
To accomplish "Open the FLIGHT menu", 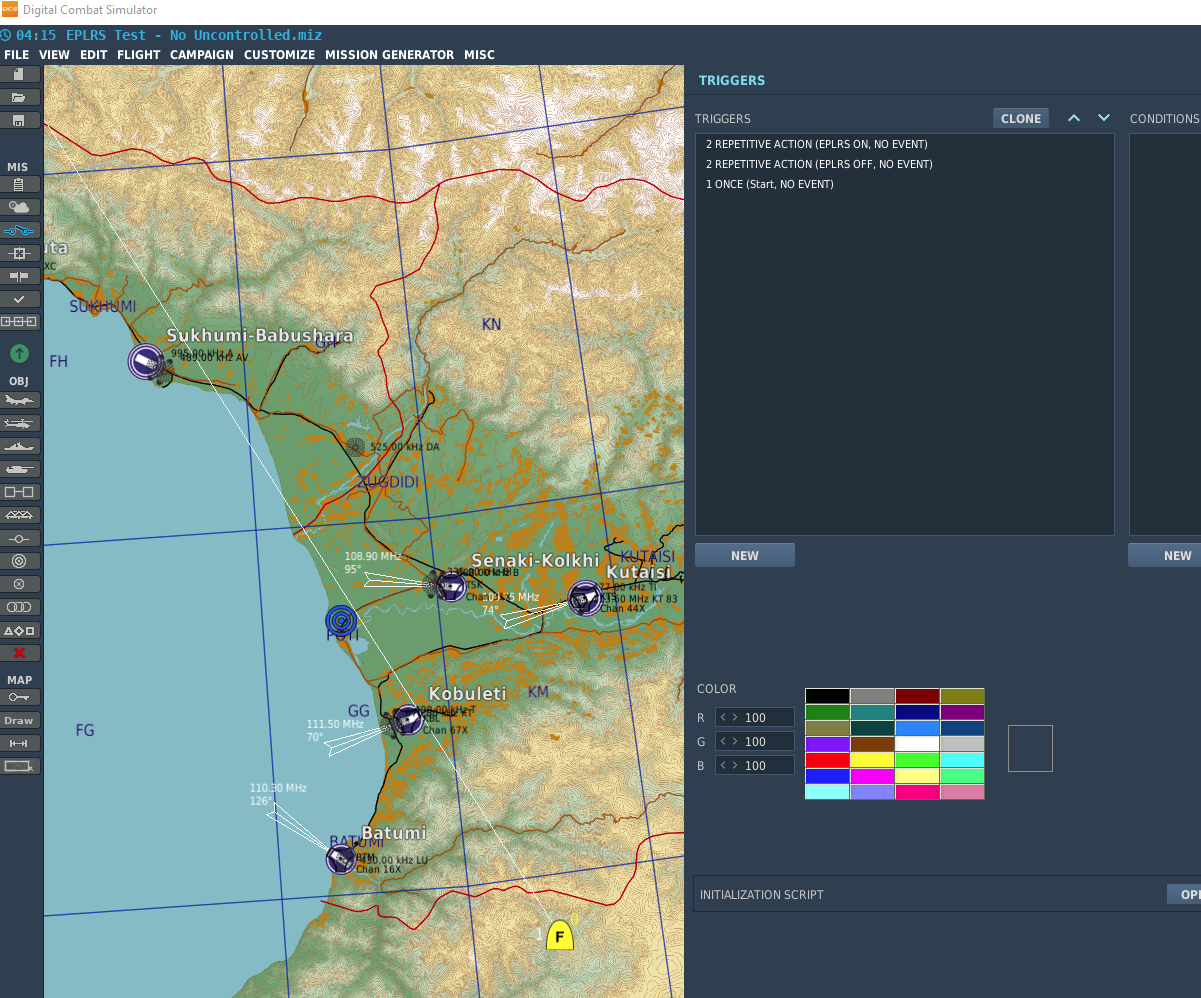I will pyautogui.click(x=139, y=55).
